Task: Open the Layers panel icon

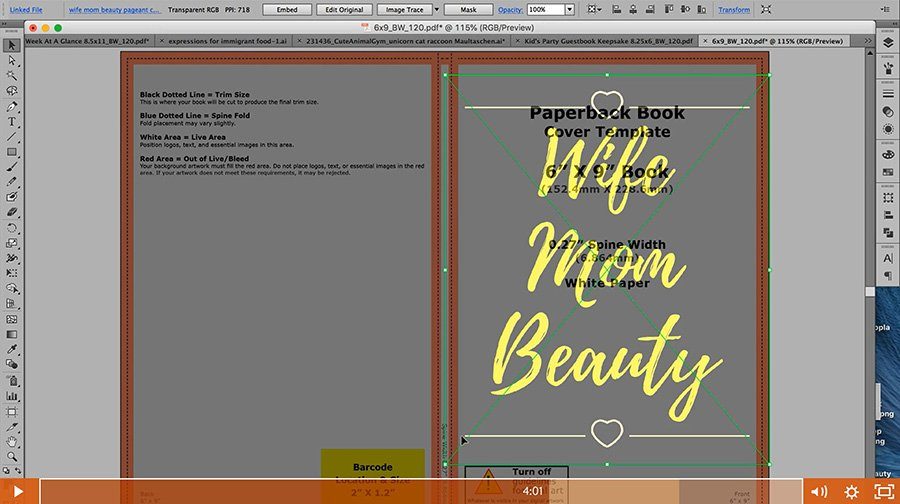Action: (x=888, y=43)
